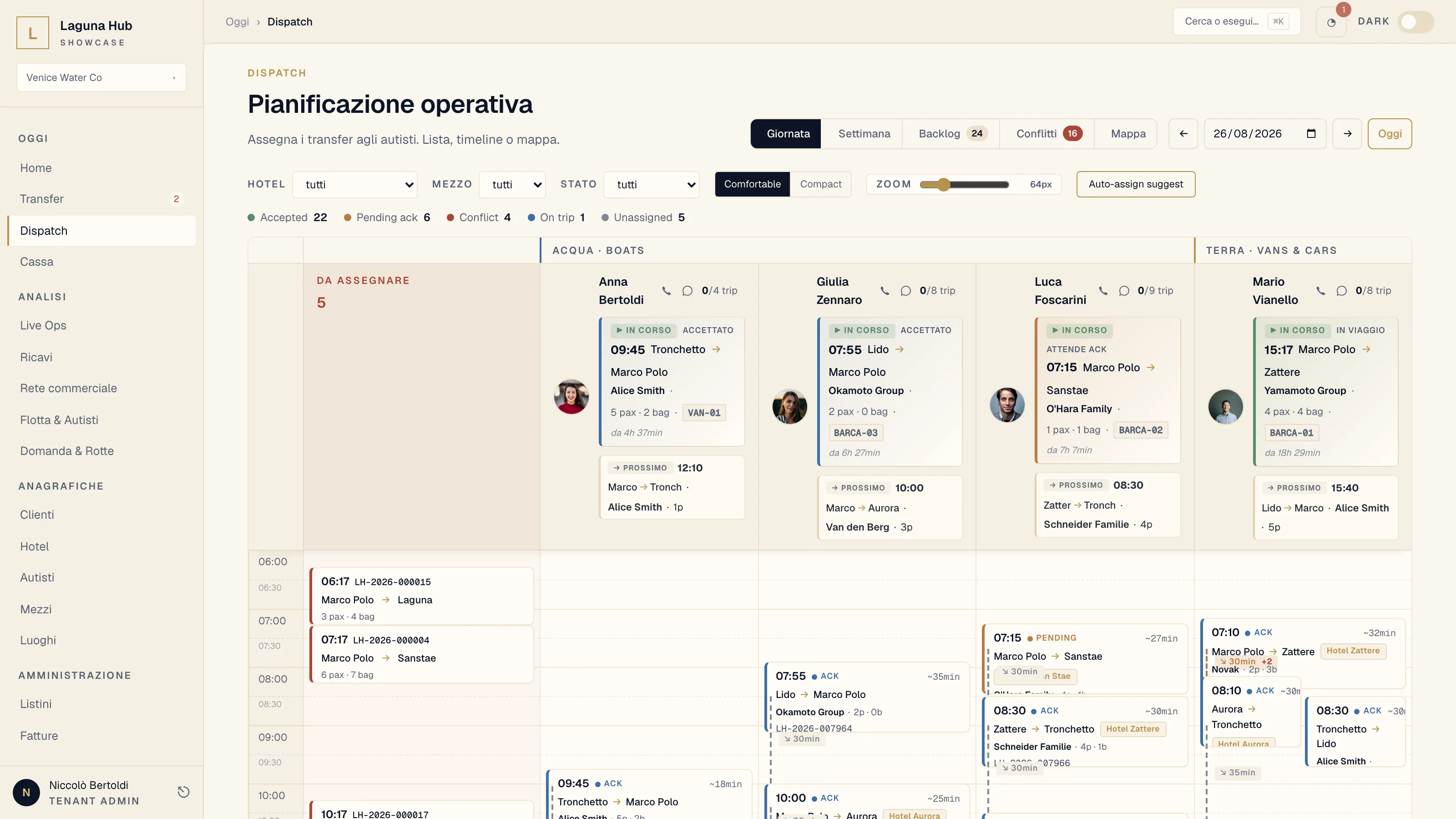Screen dimensions: 1456x819
Task: Open Giulia's 07:55 Lido timeline card
Action: tap(866, 698)
